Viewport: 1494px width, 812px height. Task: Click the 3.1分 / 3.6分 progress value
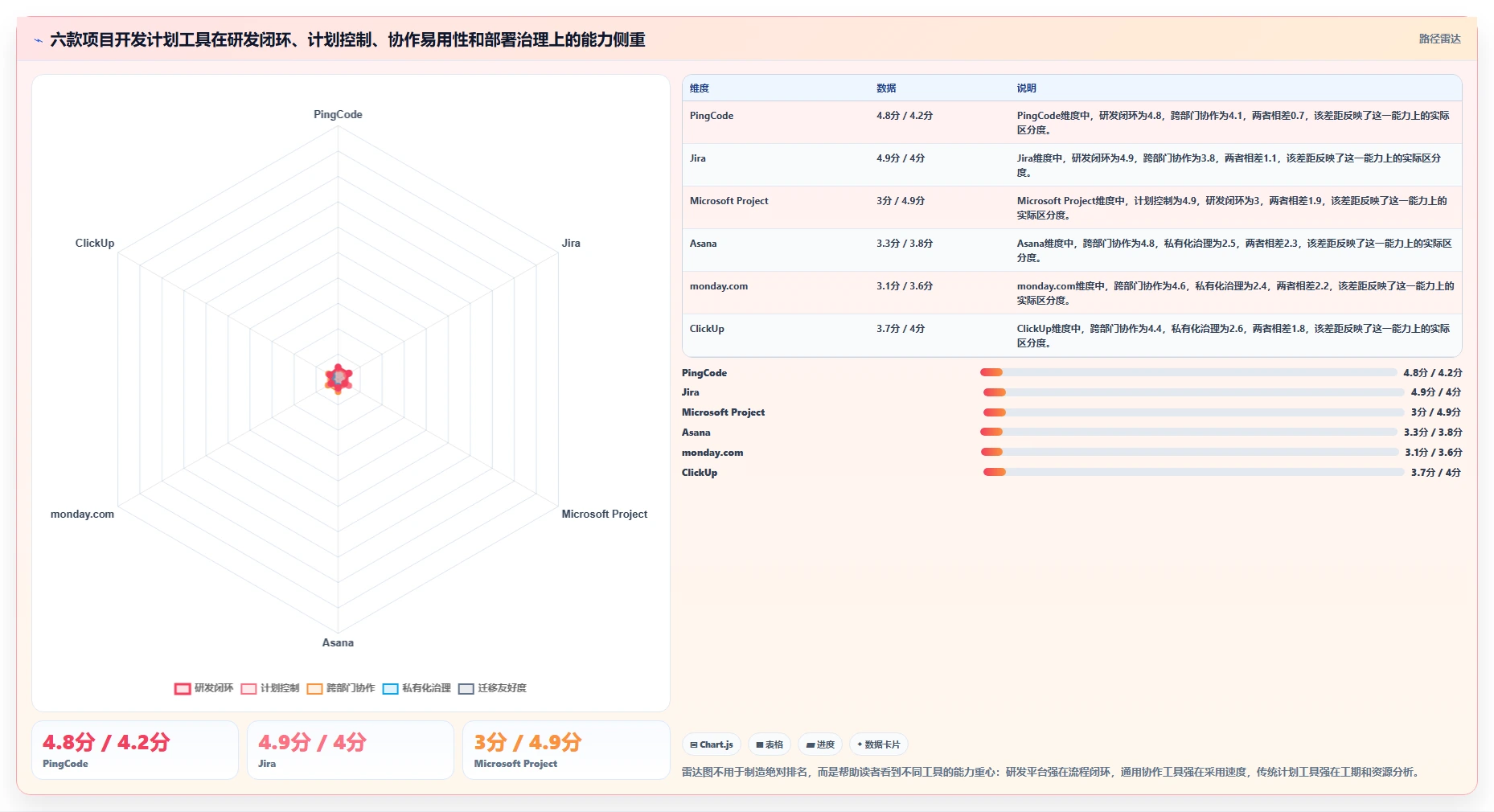point(1434,453)
